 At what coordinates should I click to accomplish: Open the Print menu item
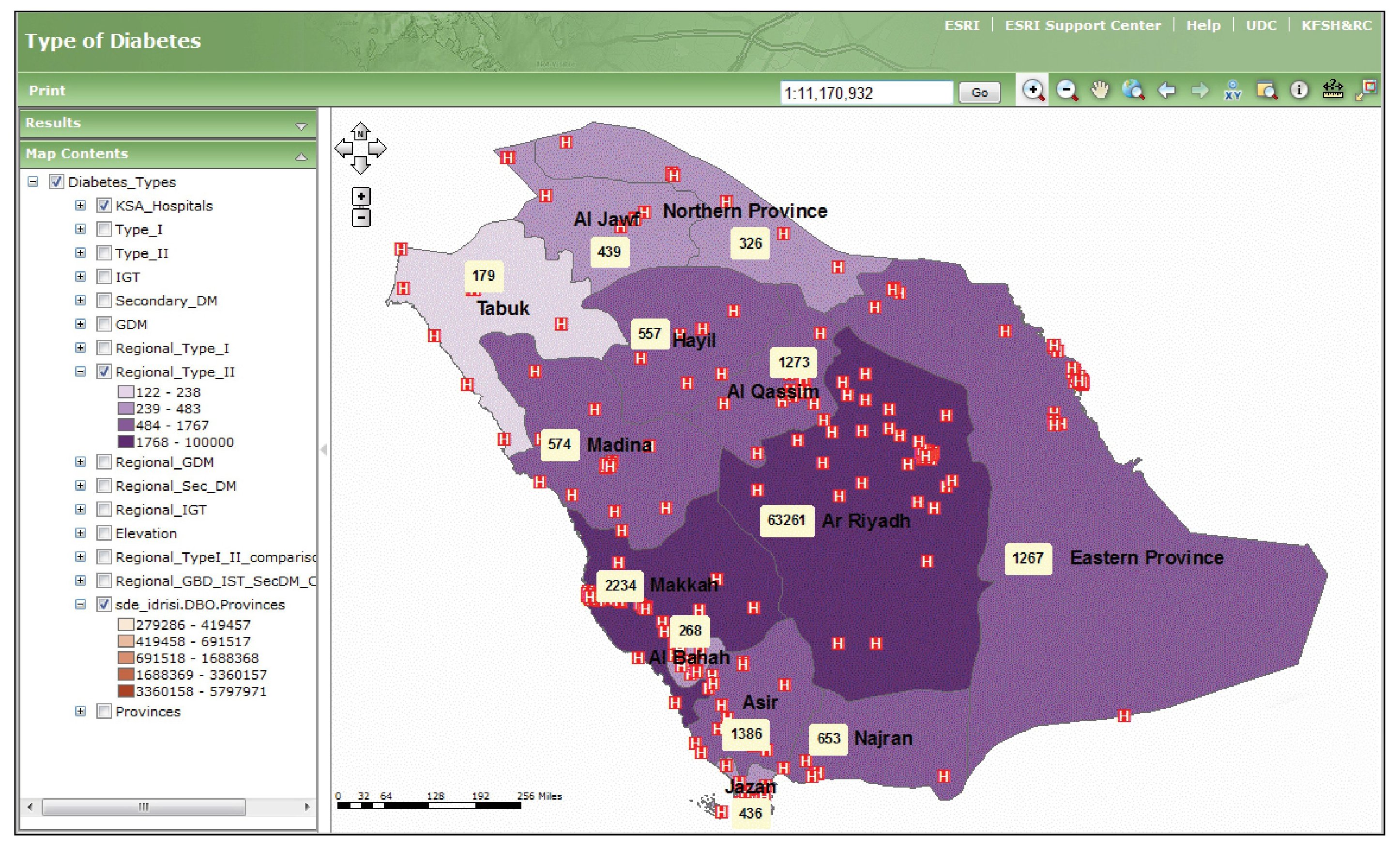click(47, 91)
